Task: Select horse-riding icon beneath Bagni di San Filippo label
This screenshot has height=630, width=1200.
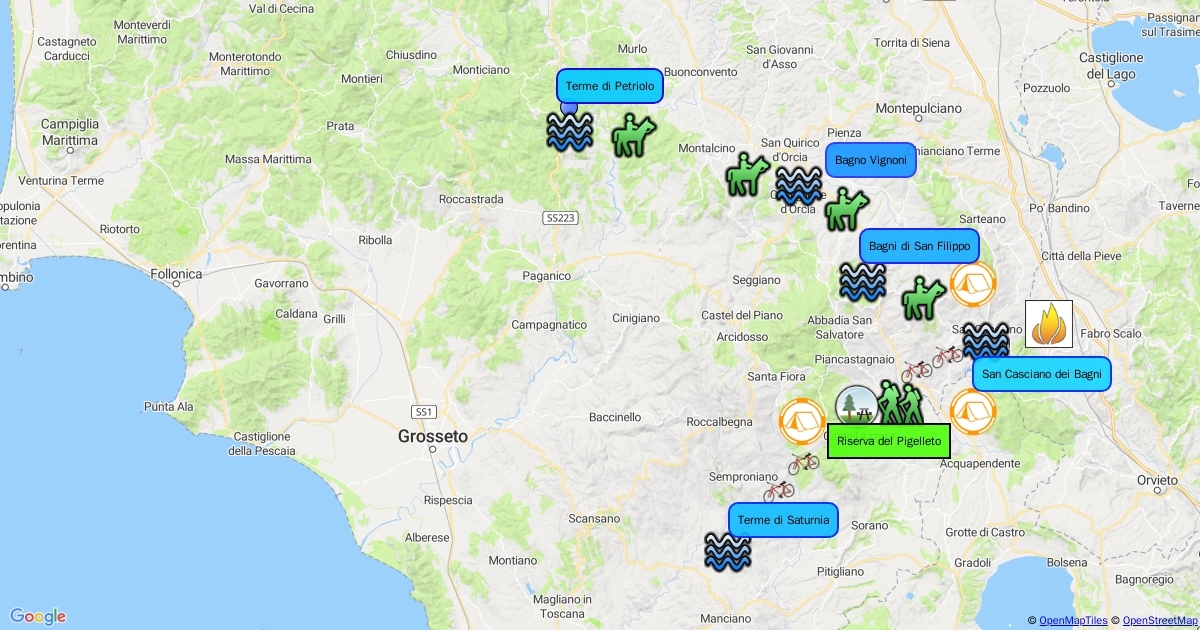Action: click(924, 298)
